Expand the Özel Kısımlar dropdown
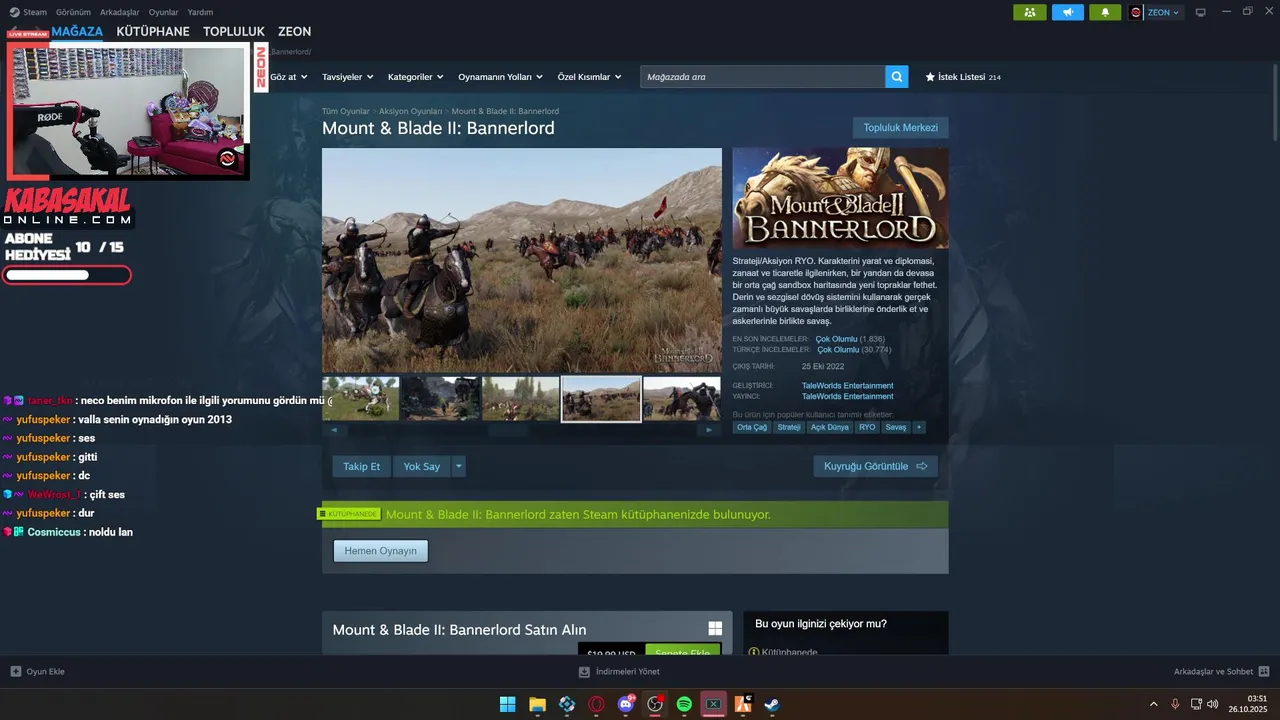The height and width of the screenshot is (720, 1280). 589,77
